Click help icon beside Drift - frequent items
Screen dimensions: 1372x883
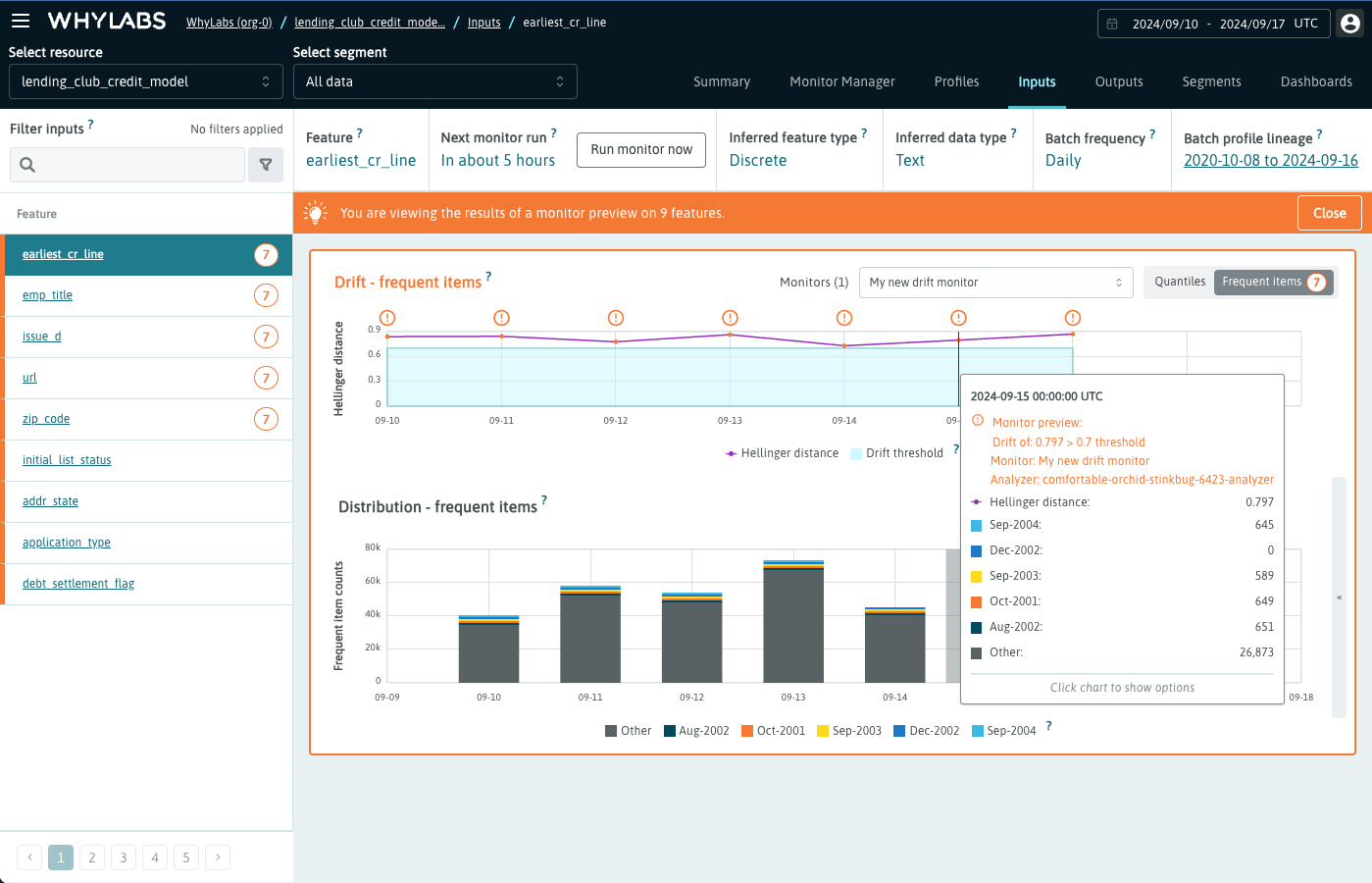pos(488,277)
